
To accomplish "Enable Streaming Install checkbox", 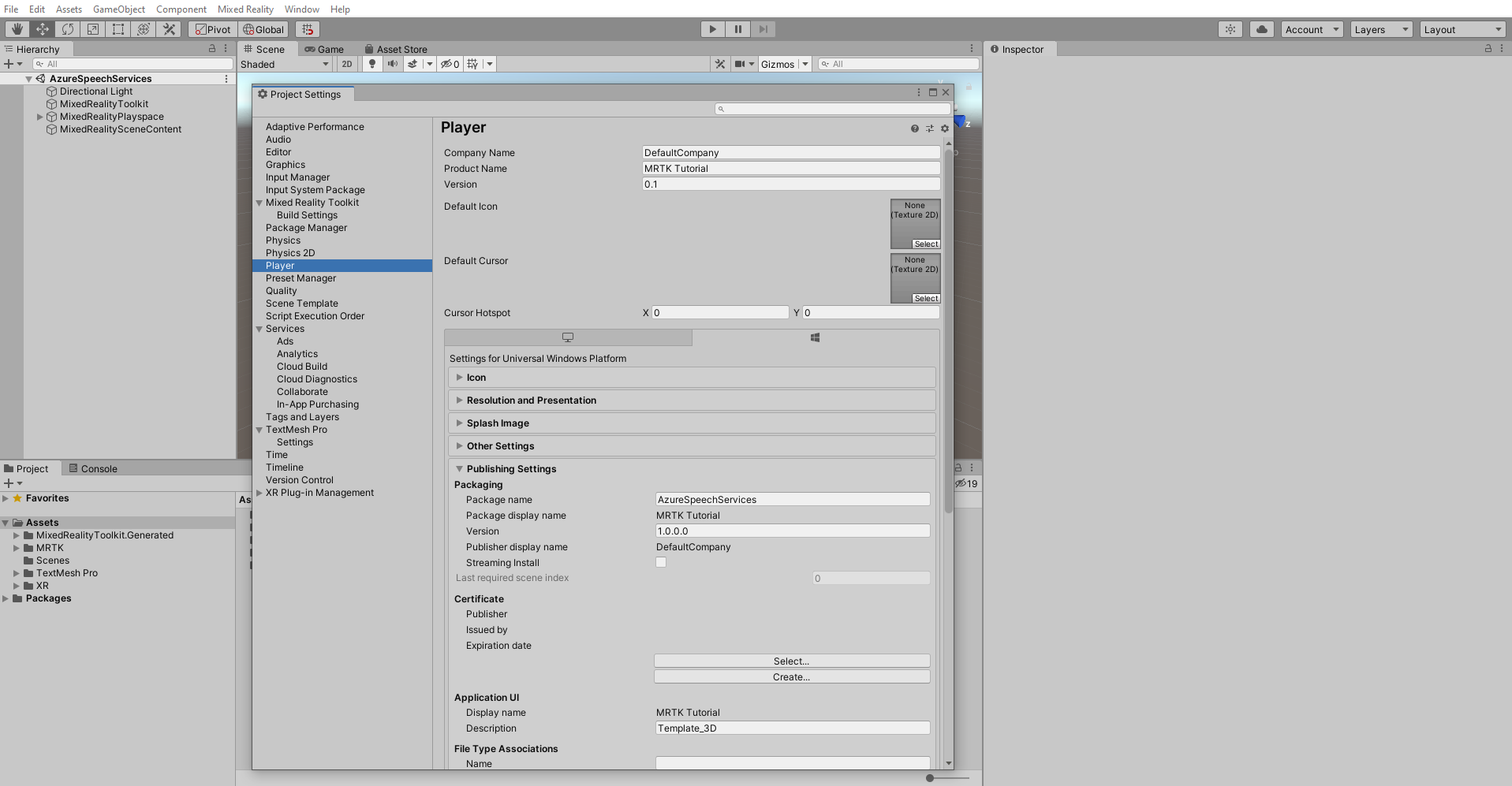I will pos(661,562).
